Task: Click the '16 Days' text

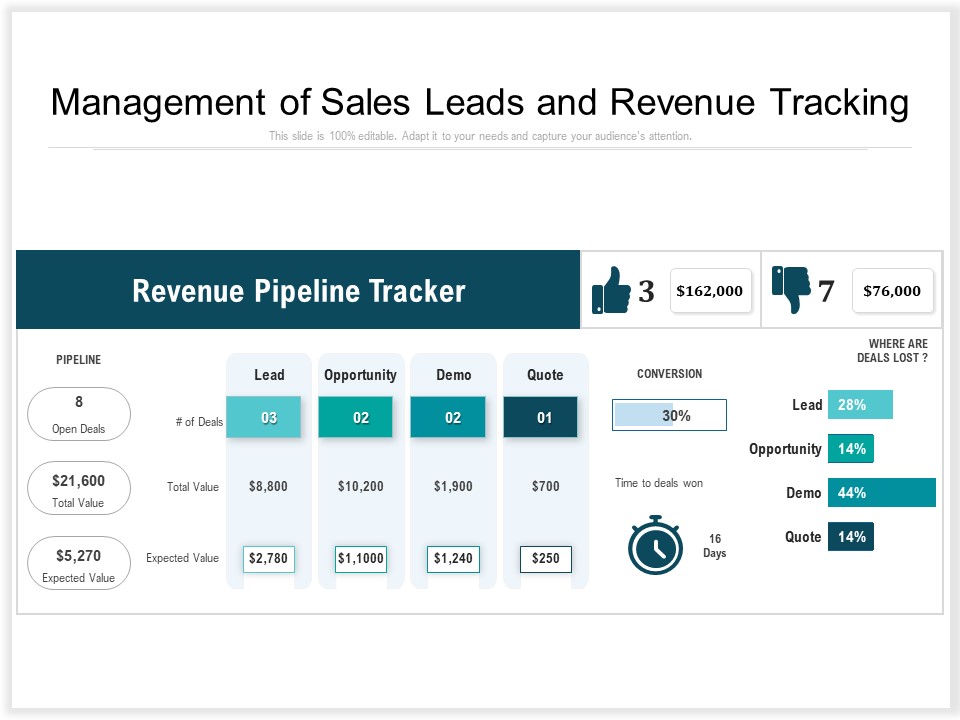Action: (x=714, y=546)
